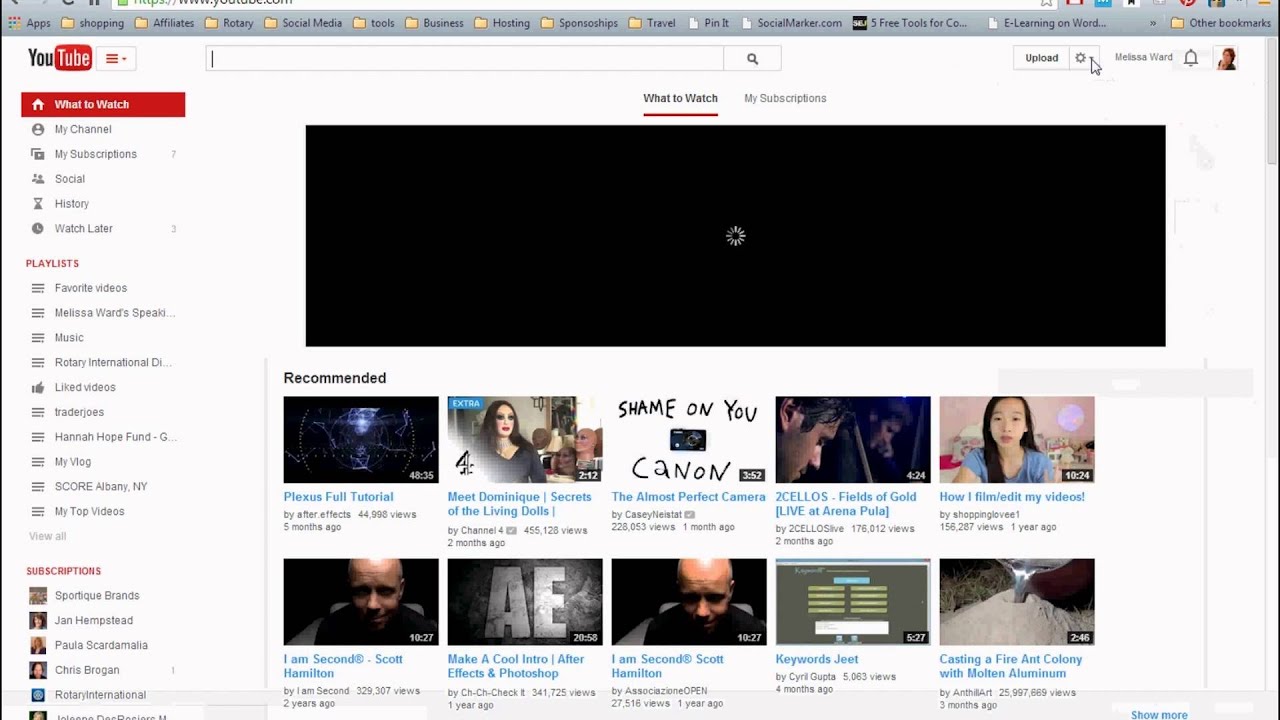This screenshot has width=1280, height=720.
Task: Click the Paula Scardamalia channel avatar
Action: (x=38, y=646)
